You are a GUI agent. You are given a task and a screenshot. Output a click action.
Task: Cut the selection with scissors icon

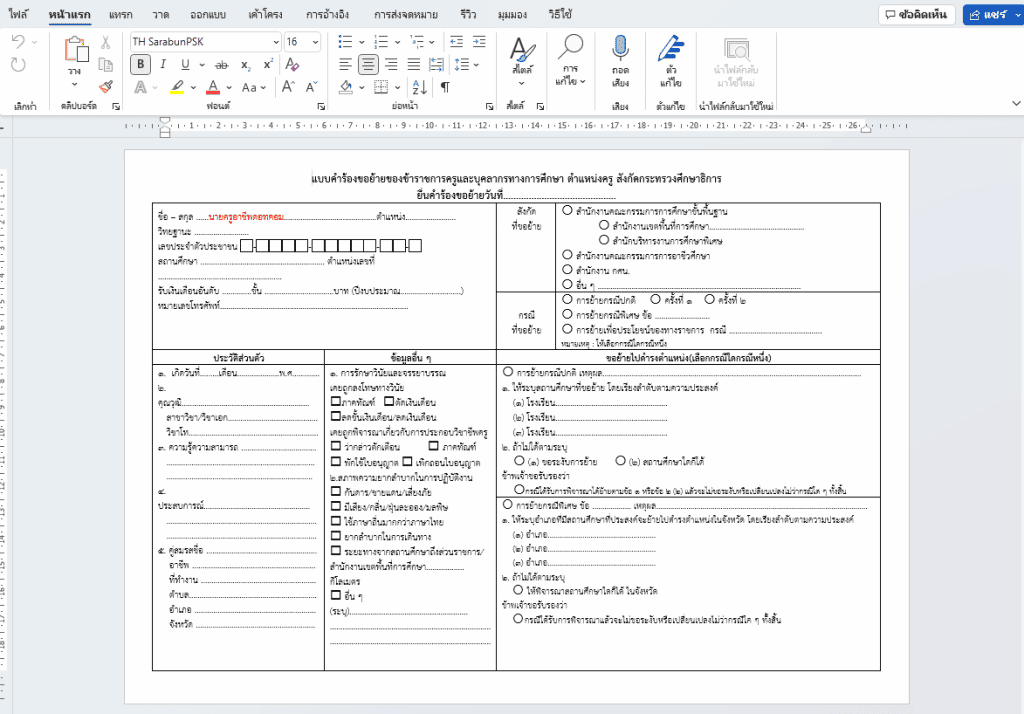105,42
